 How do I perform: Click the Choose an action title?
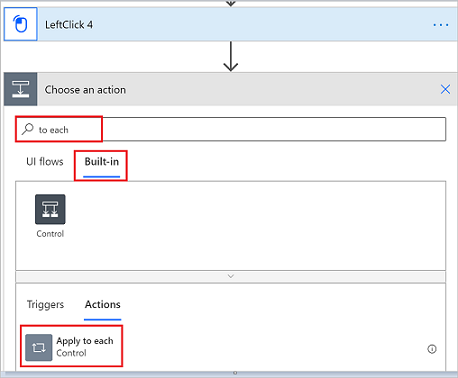coord(85,90)
